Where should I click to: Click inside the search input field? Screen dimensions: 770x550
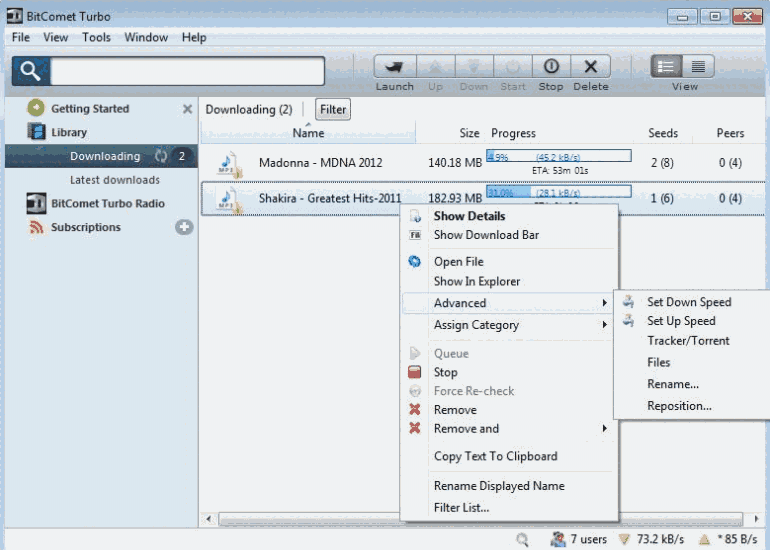click(x=187, y=71)
